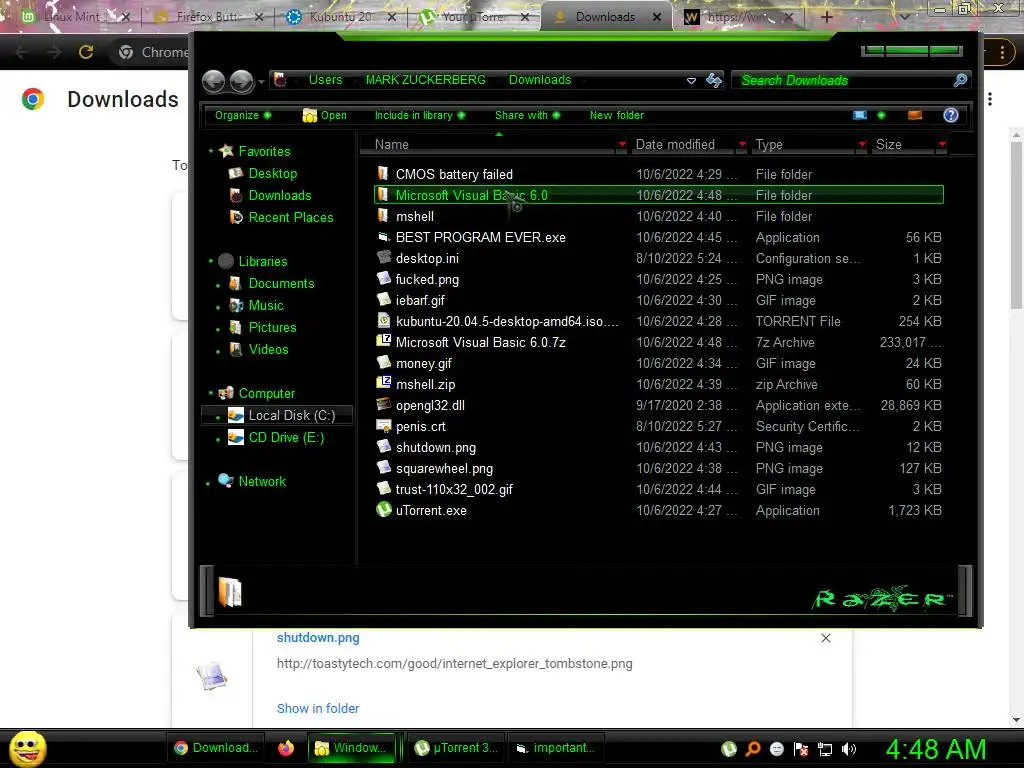1024x768 pixels.
Task: Expand the address bar history dropdown arrow
Action: 691,80
